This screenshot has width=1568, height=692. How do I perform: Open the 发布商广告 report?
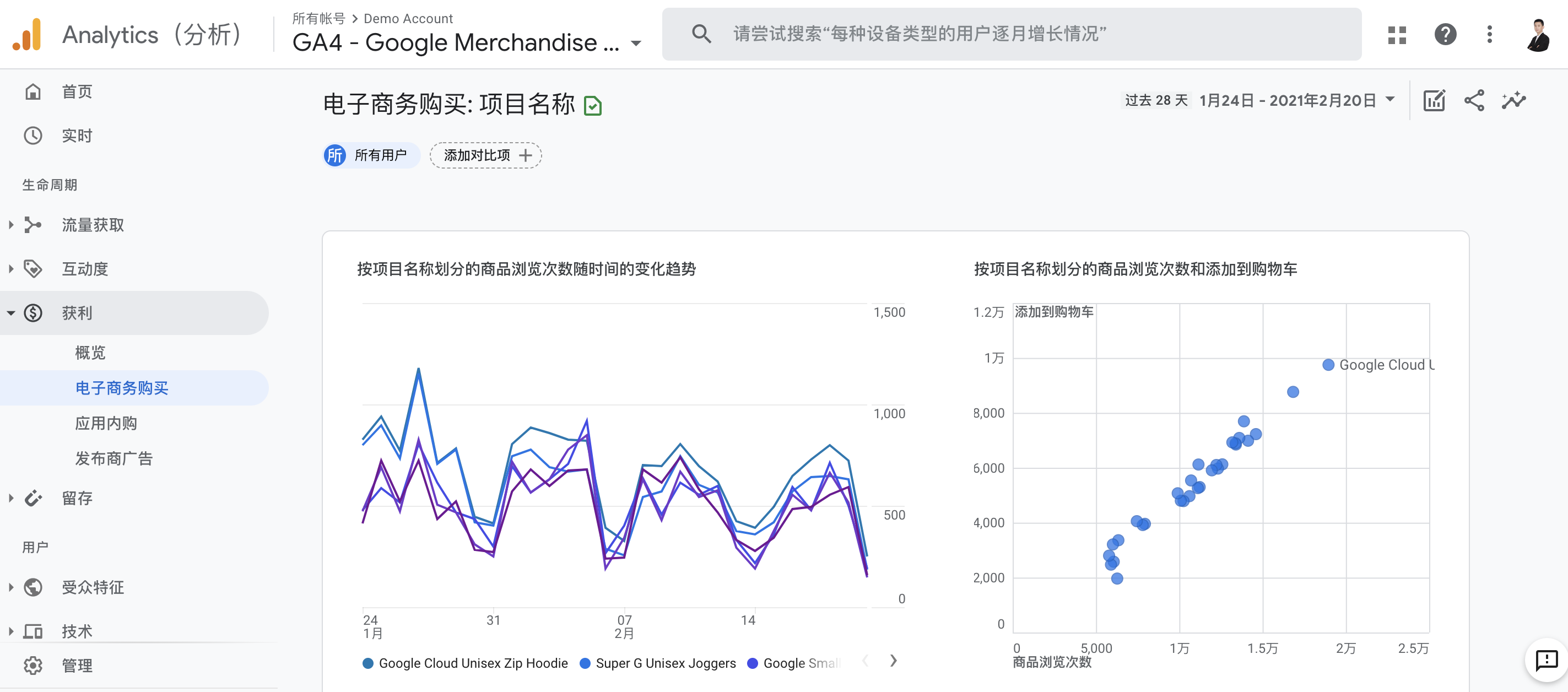114,458
